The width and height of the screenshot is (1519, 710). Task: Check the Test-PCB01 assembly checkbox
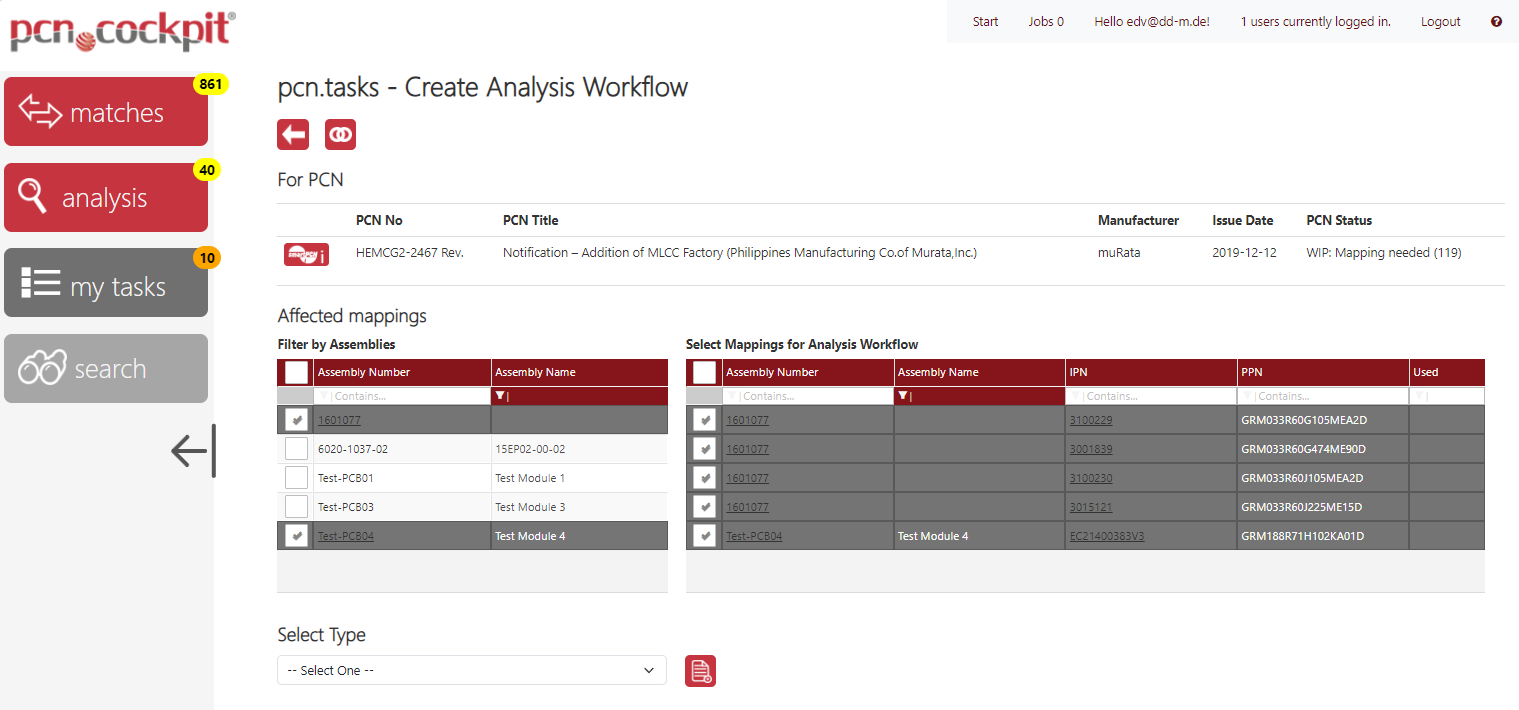296,478
